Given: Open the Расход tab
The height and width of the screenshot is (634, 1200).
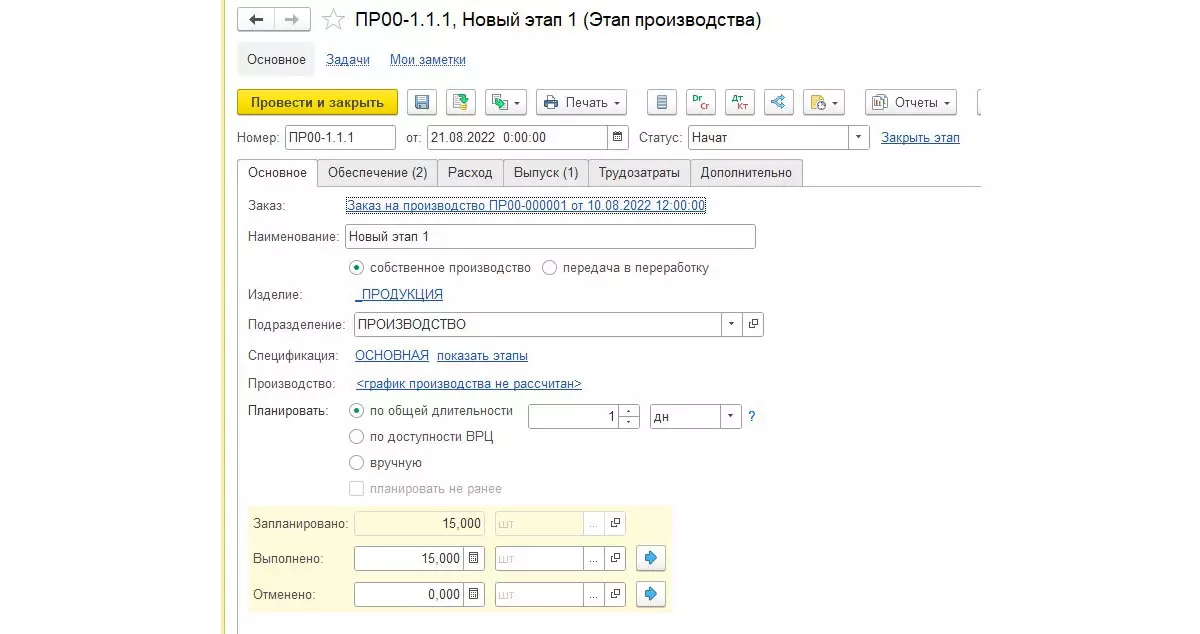Looking at the screenshot, I should (470, 173).
